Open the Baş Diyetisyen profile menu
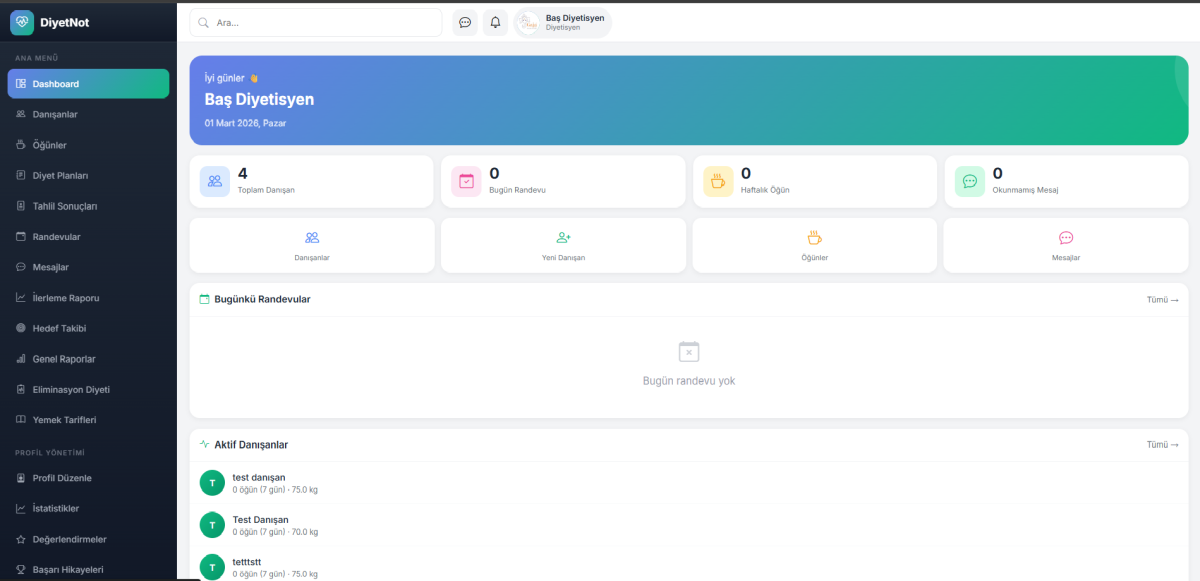Image resolution: width=1200 pixels, height=581 pixels. pos(562,22)
